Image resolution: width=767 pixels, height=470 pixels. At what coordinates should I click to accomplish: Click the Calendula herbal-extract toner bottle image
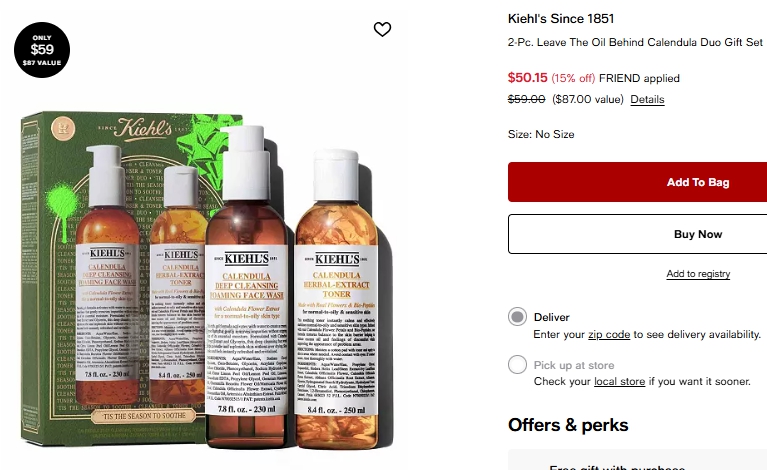coord(336,290)
